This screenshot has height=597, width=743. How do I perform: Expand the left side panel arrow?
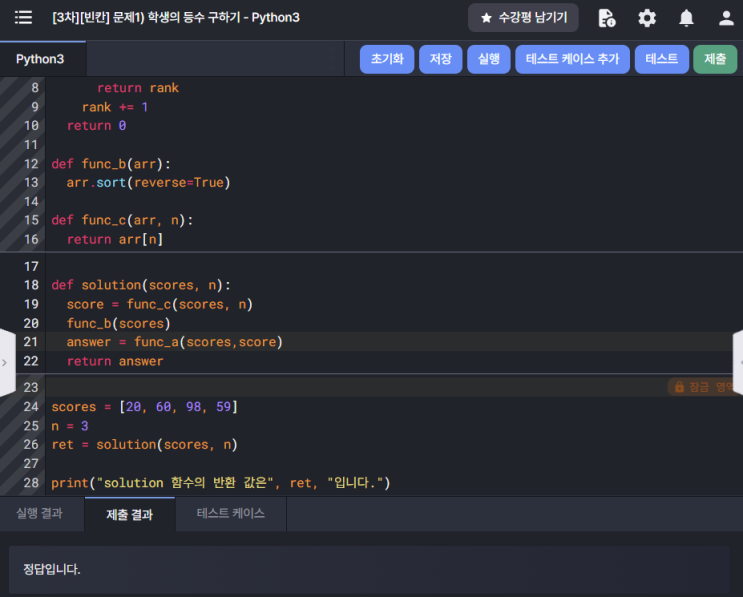pos(6,362)
